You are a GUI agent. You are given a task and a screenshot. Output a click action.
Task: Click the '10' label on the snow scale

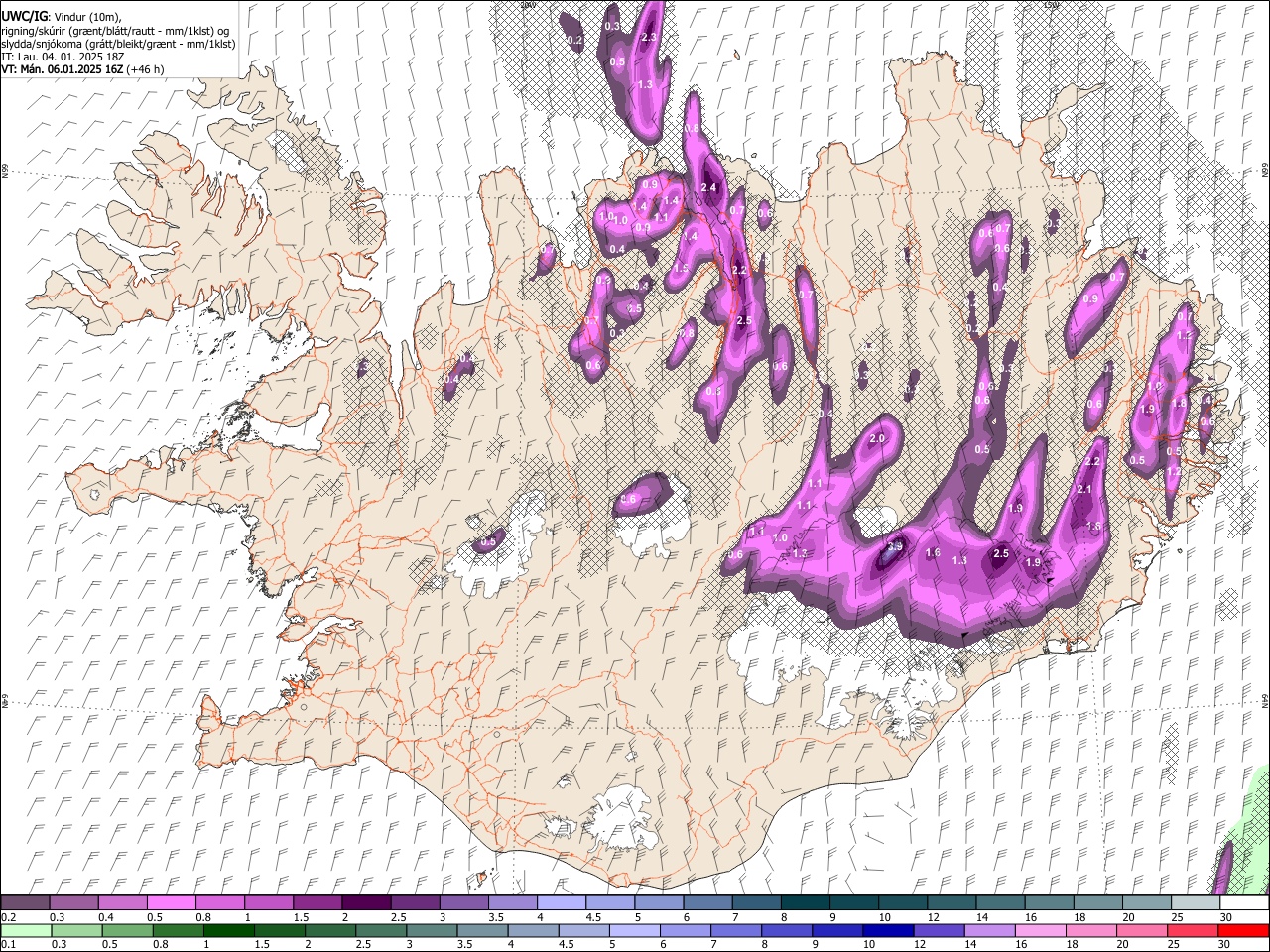point(884,917)
